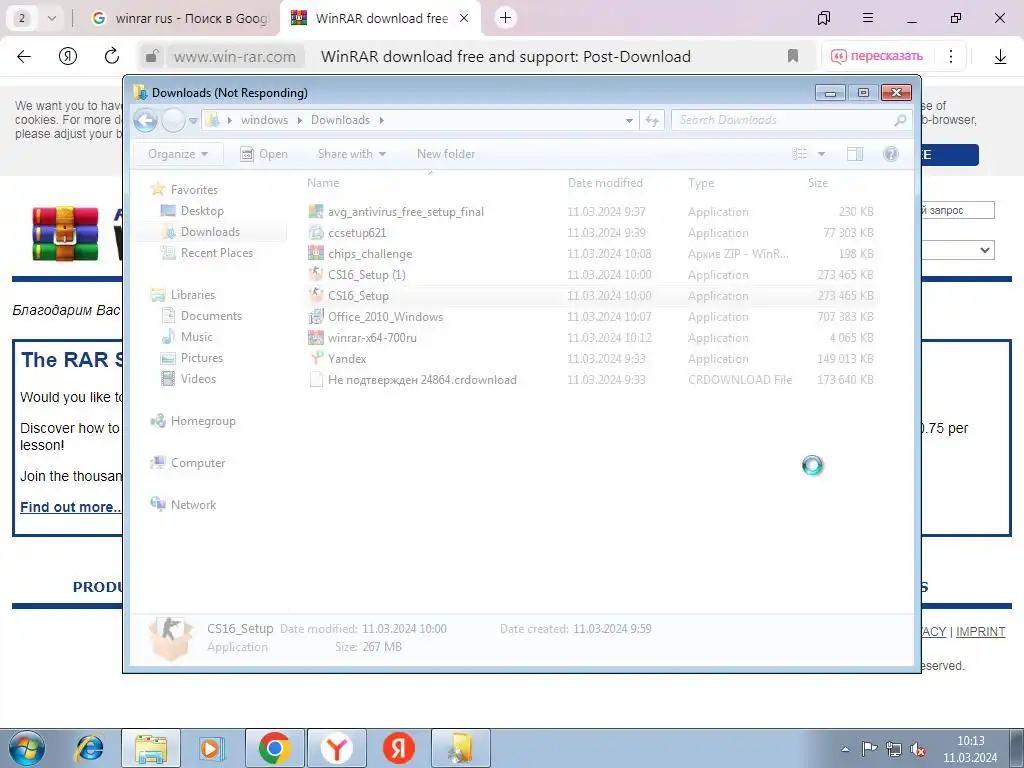
Task: Select winrar-x64-700ru file icon
Action: point(316,338)
